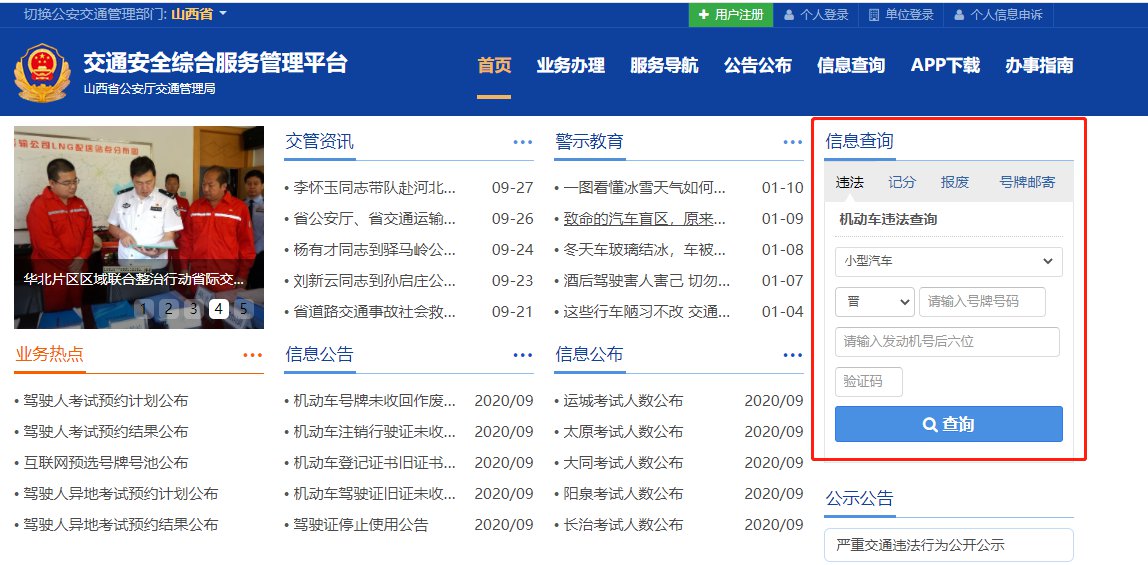Click 用户注册 green register button

731,15
